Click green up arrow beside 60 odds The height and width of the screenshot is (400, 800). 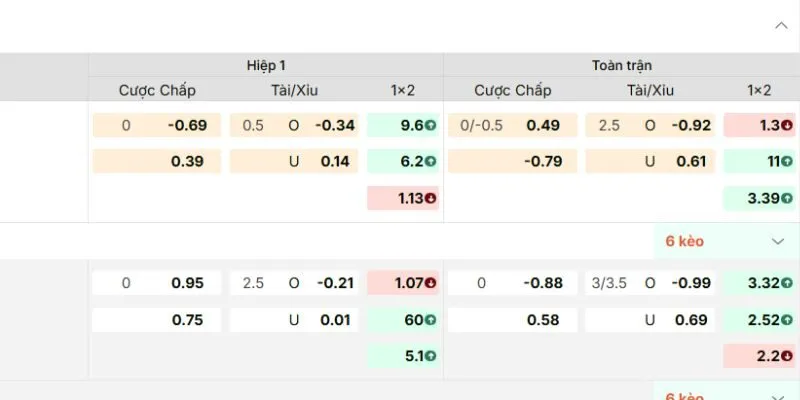(x=430, y=320)
